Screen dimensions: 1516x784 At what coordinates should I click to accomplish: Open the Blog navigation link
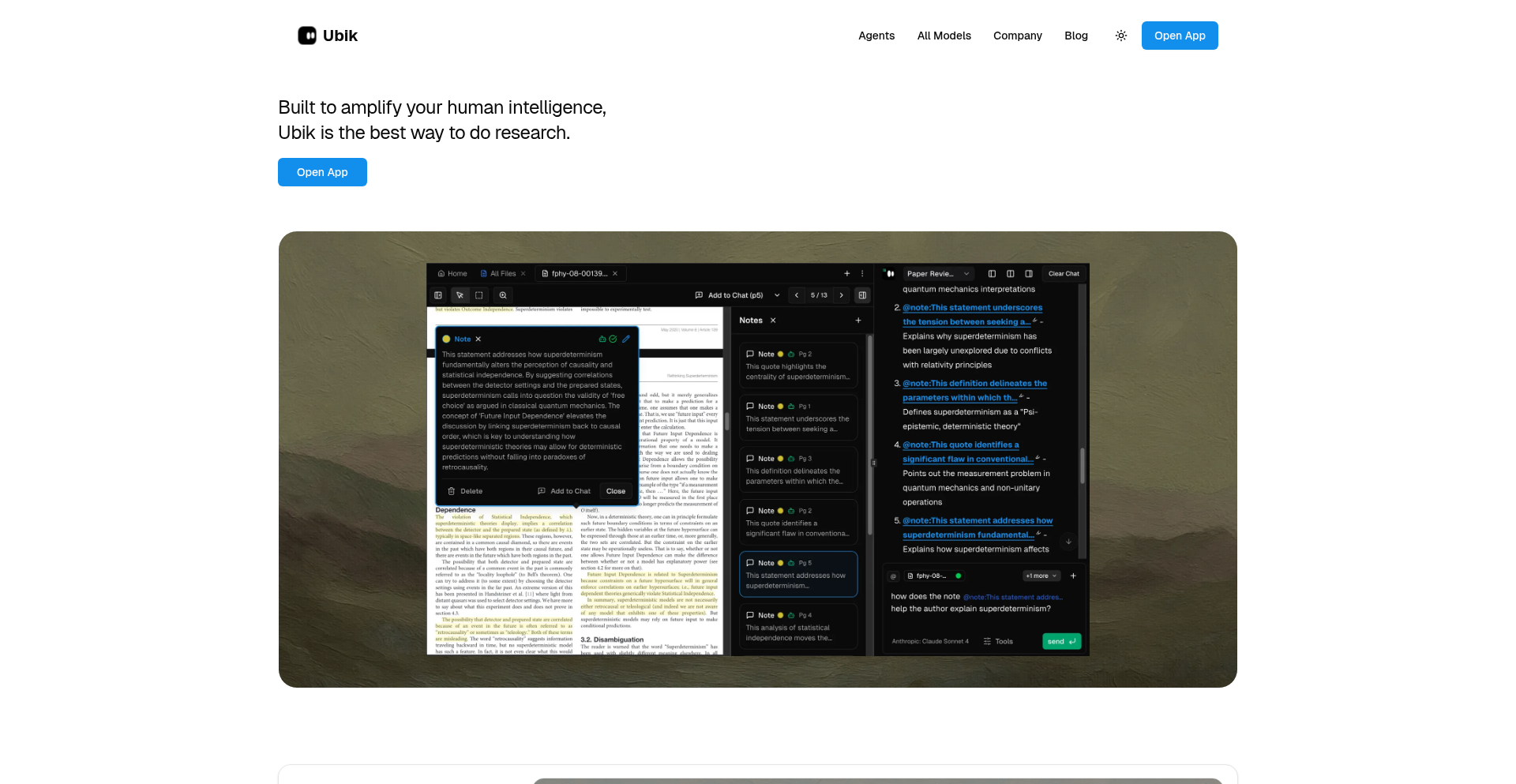click(1076, 36)
